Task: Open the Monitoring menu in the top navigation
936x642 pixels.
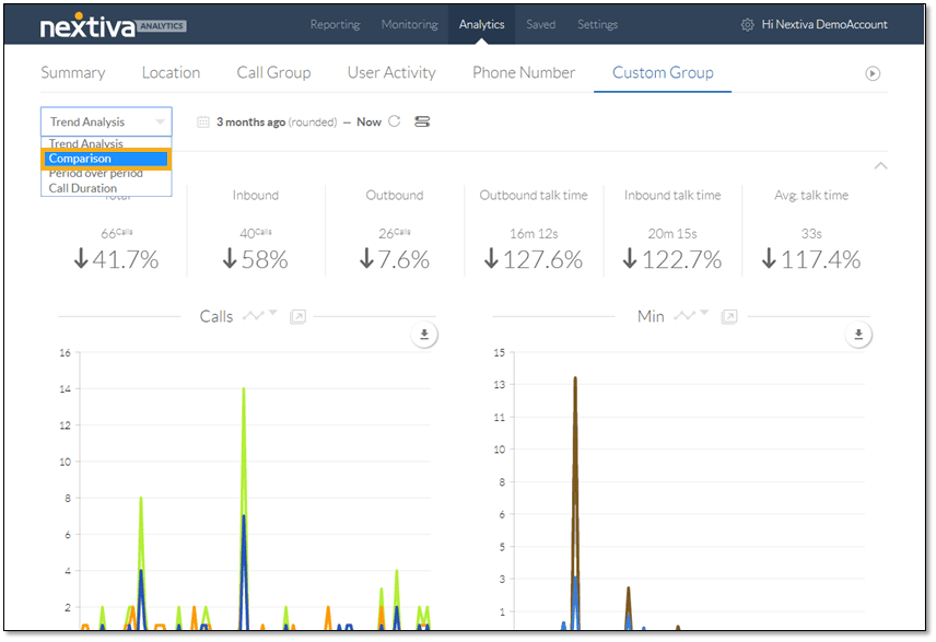Action: pos(409,24)
